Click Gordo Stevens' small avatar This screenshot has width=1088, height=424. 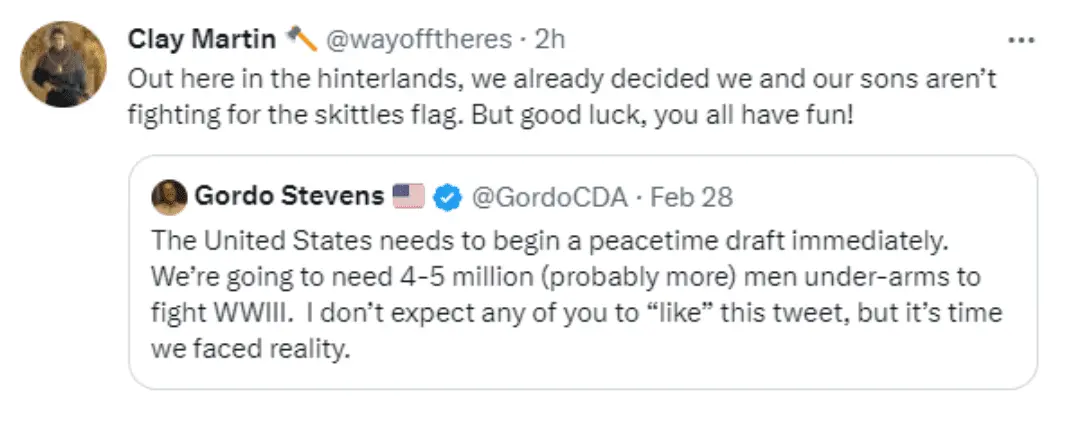[168, 197]
